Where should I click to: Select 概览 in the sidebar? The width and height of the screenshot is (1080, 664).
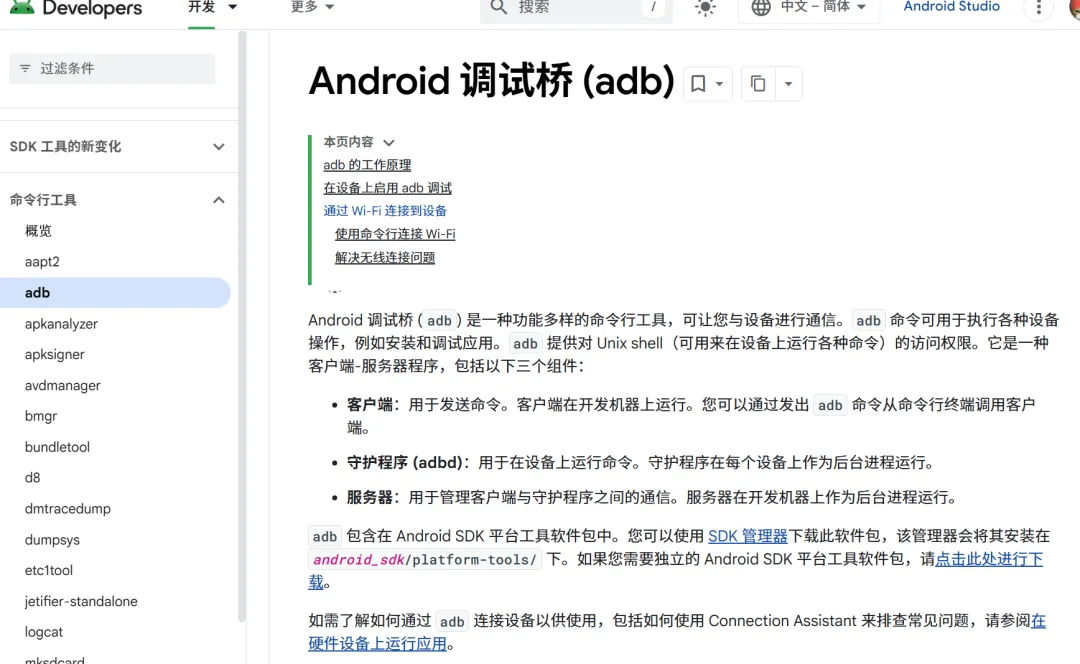[38, 231]
